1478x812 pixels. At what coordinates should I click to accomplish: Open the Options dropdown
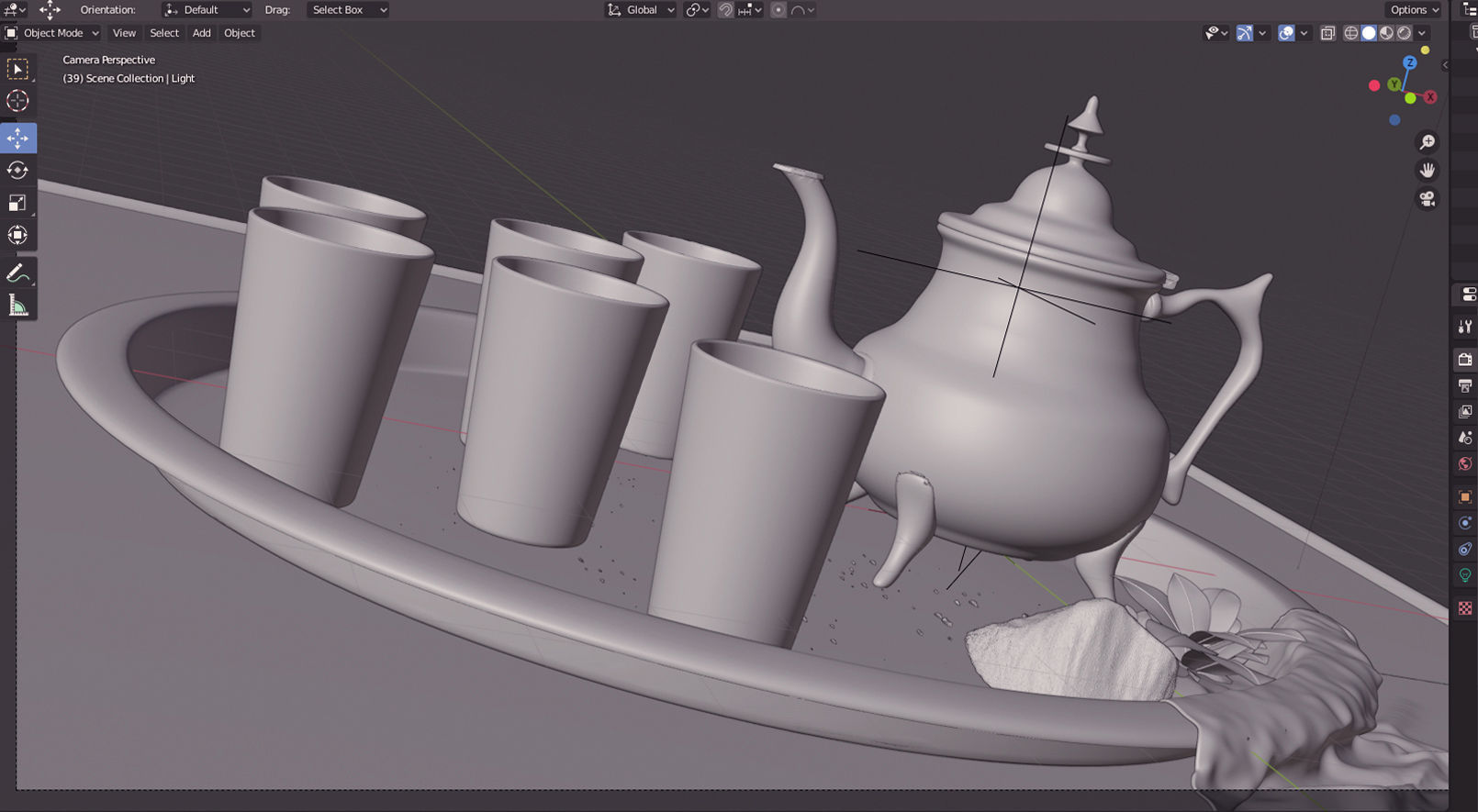[1414, 10]
